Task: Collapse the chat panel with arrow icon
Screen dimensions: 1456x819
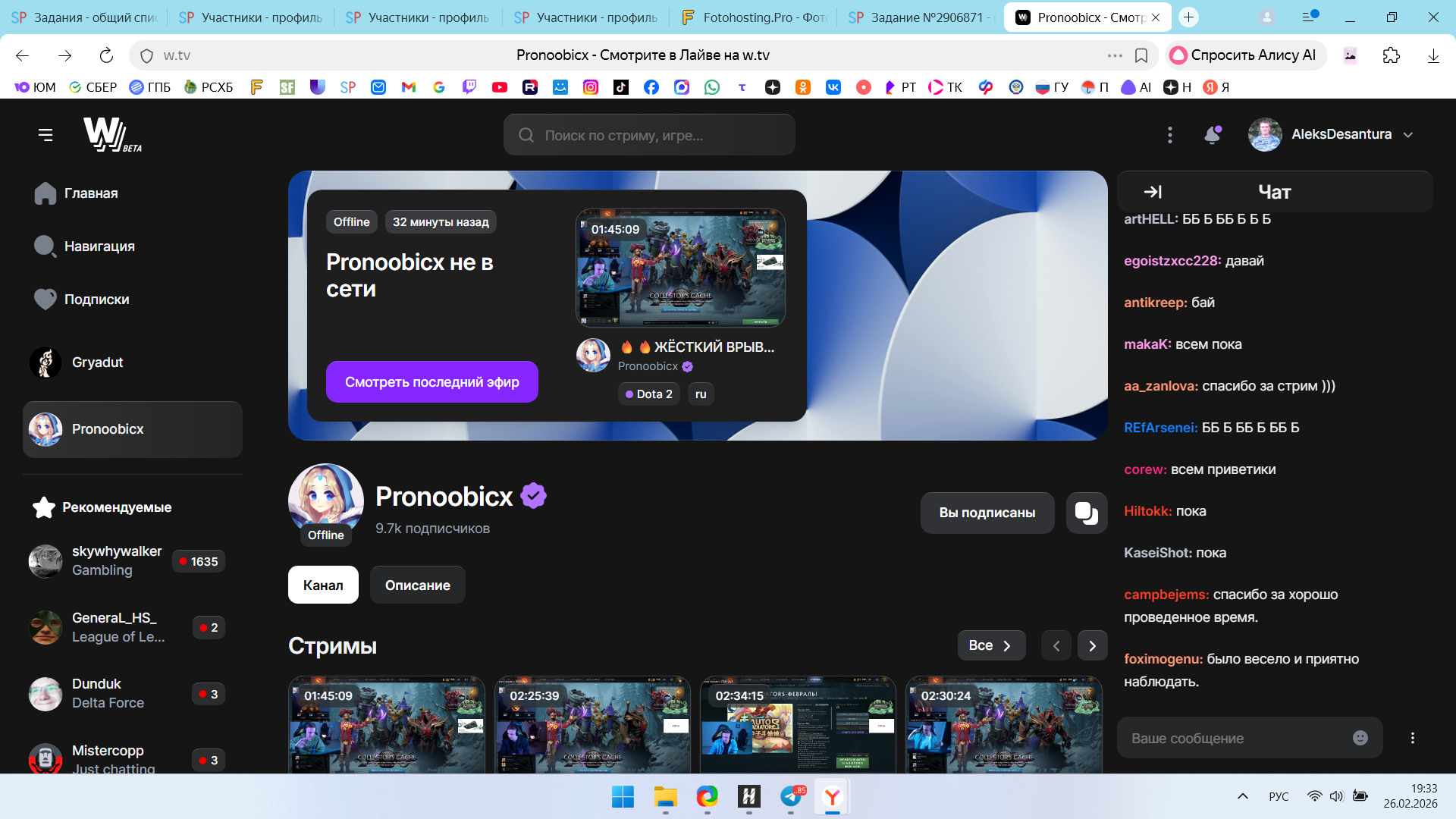Action: 1153,192
